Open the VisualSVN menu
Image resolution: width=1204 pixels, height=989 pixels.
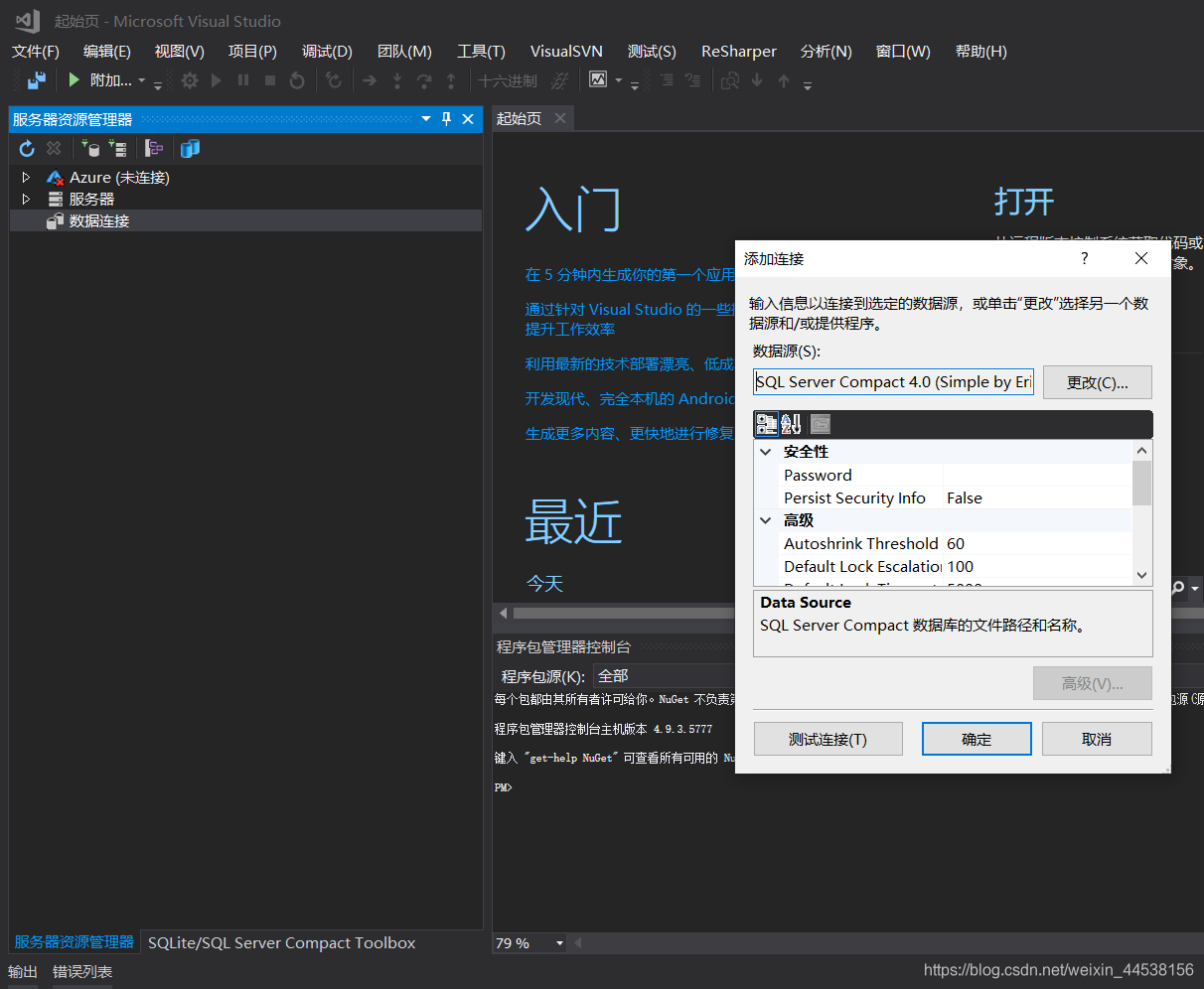566,51
